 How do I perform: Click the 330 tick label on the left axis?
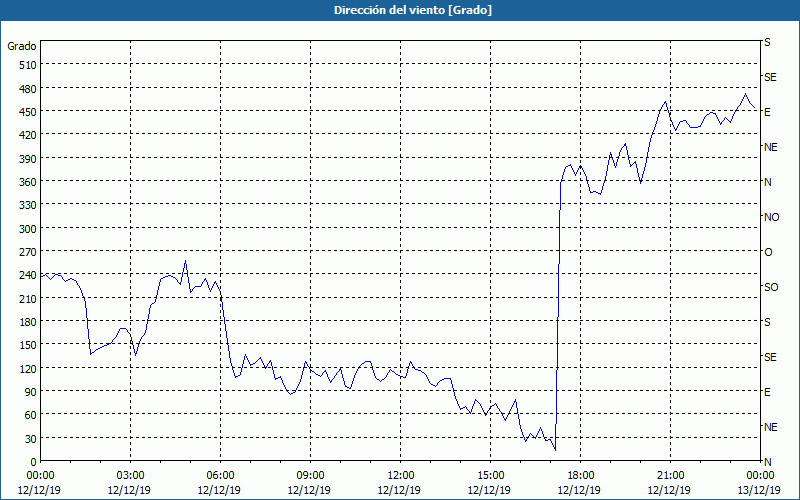(x=28, y=205)
